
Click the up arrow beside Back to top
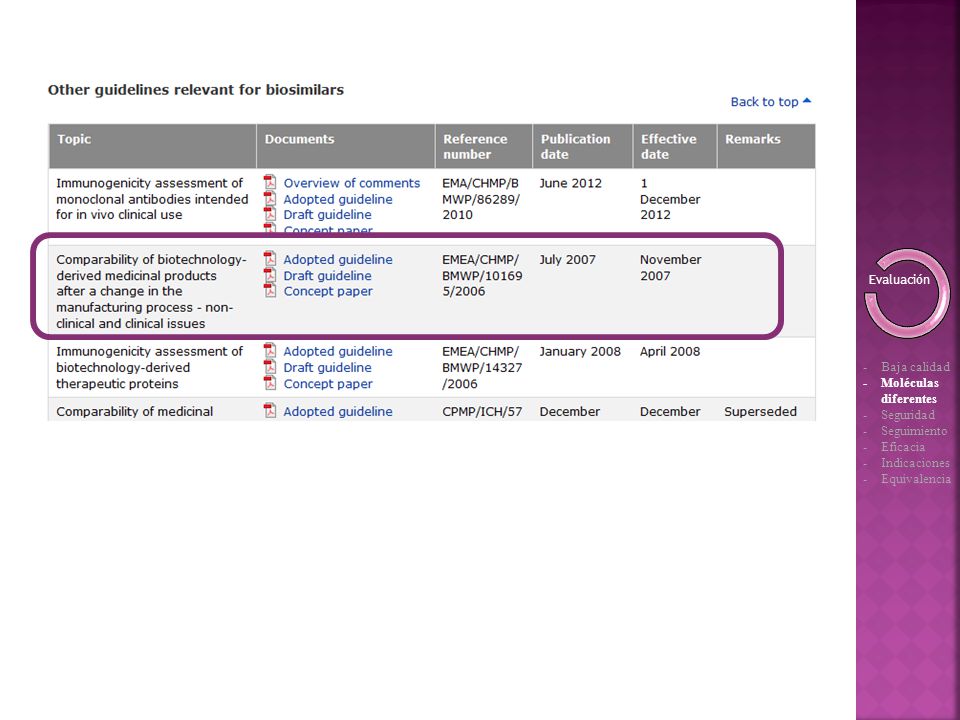pyautogui.click(x=807, y=101)
